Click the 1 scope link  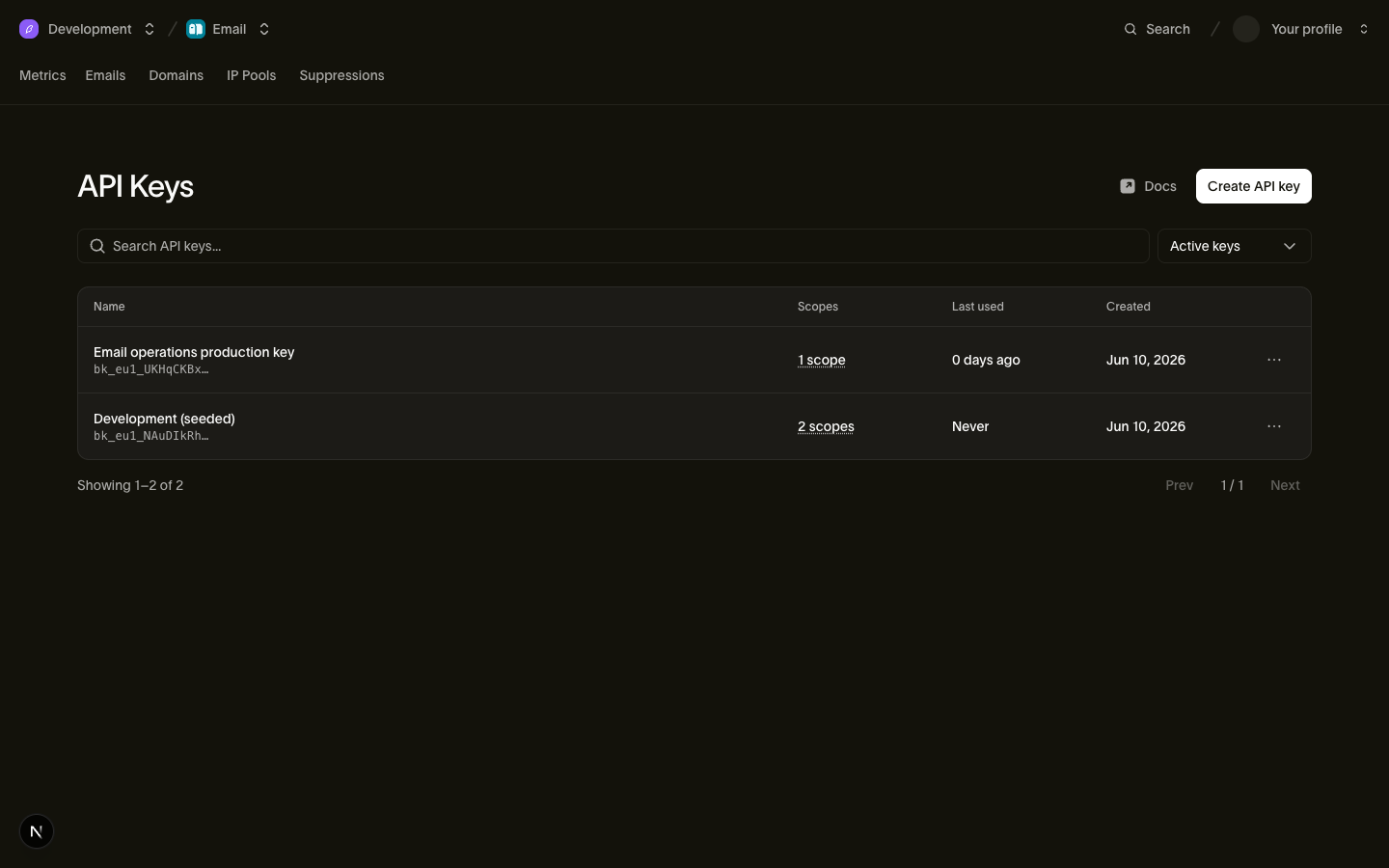click(x=822, y=360)
